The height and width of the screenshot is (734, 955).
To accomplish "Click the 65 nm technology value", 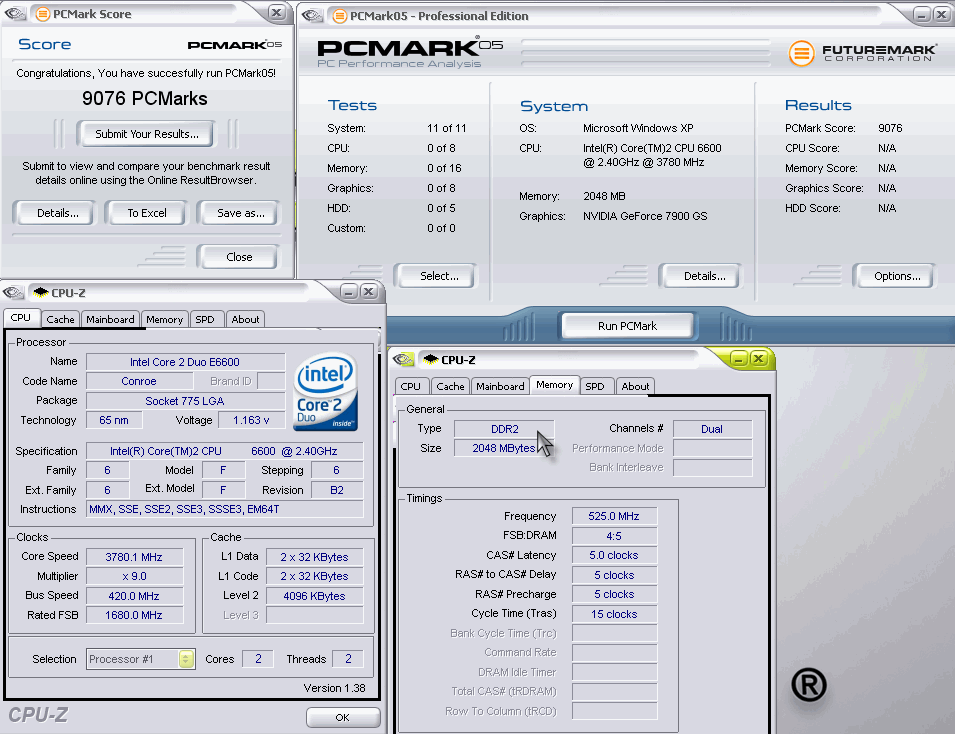I will coord(114,420).
